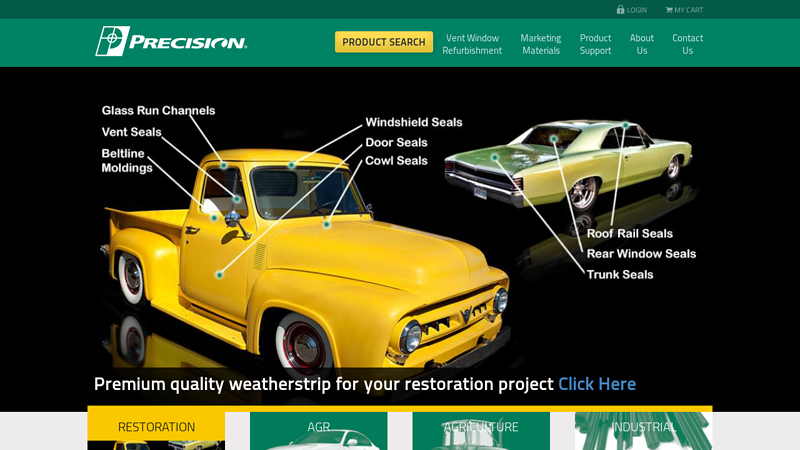Image resolution: width=800 pixels, height=450 pixels.
Task: Click the Windshield Seals label
Action: click(414, 122)
